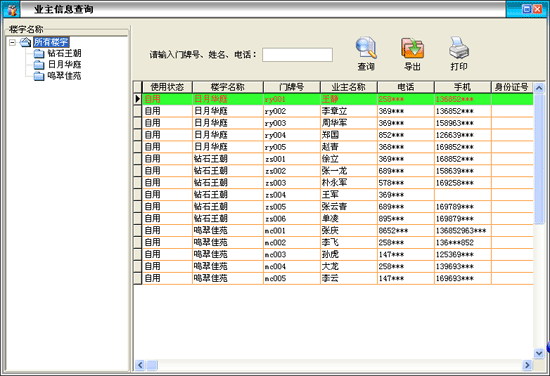Select the row selector for zs004

click(138, 195)
